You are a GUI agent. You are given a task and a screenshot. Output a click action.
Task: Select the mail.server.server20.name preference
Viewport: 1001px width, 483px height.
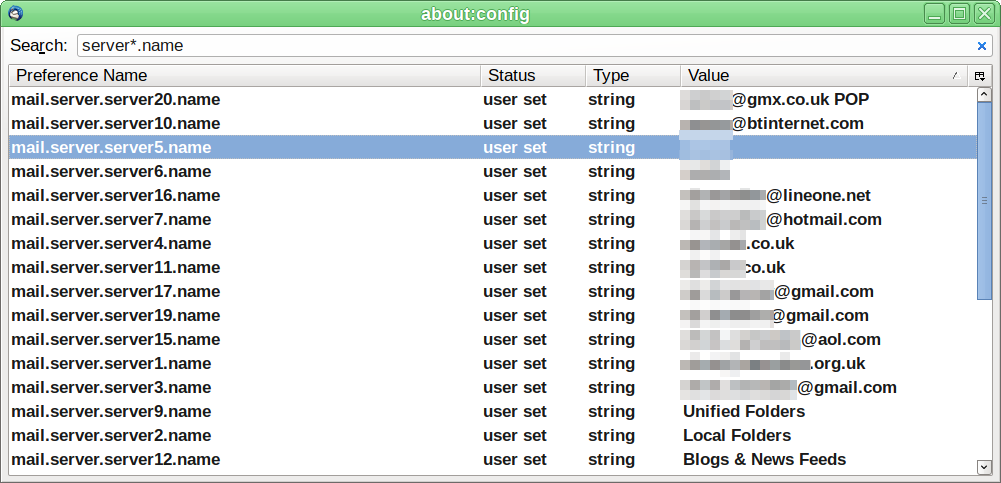(116, 99)
